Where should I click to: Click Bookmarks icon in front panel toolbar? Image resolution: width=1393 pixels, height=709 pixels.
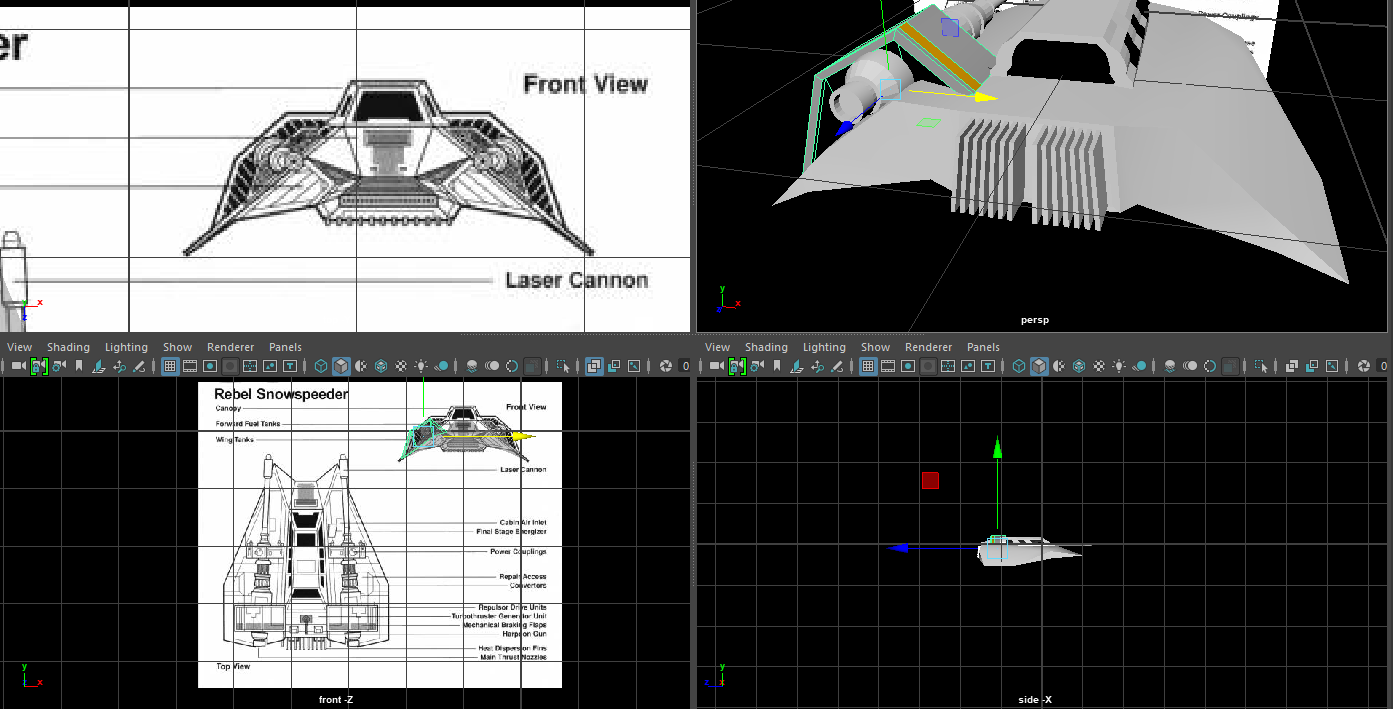(79, 366)
